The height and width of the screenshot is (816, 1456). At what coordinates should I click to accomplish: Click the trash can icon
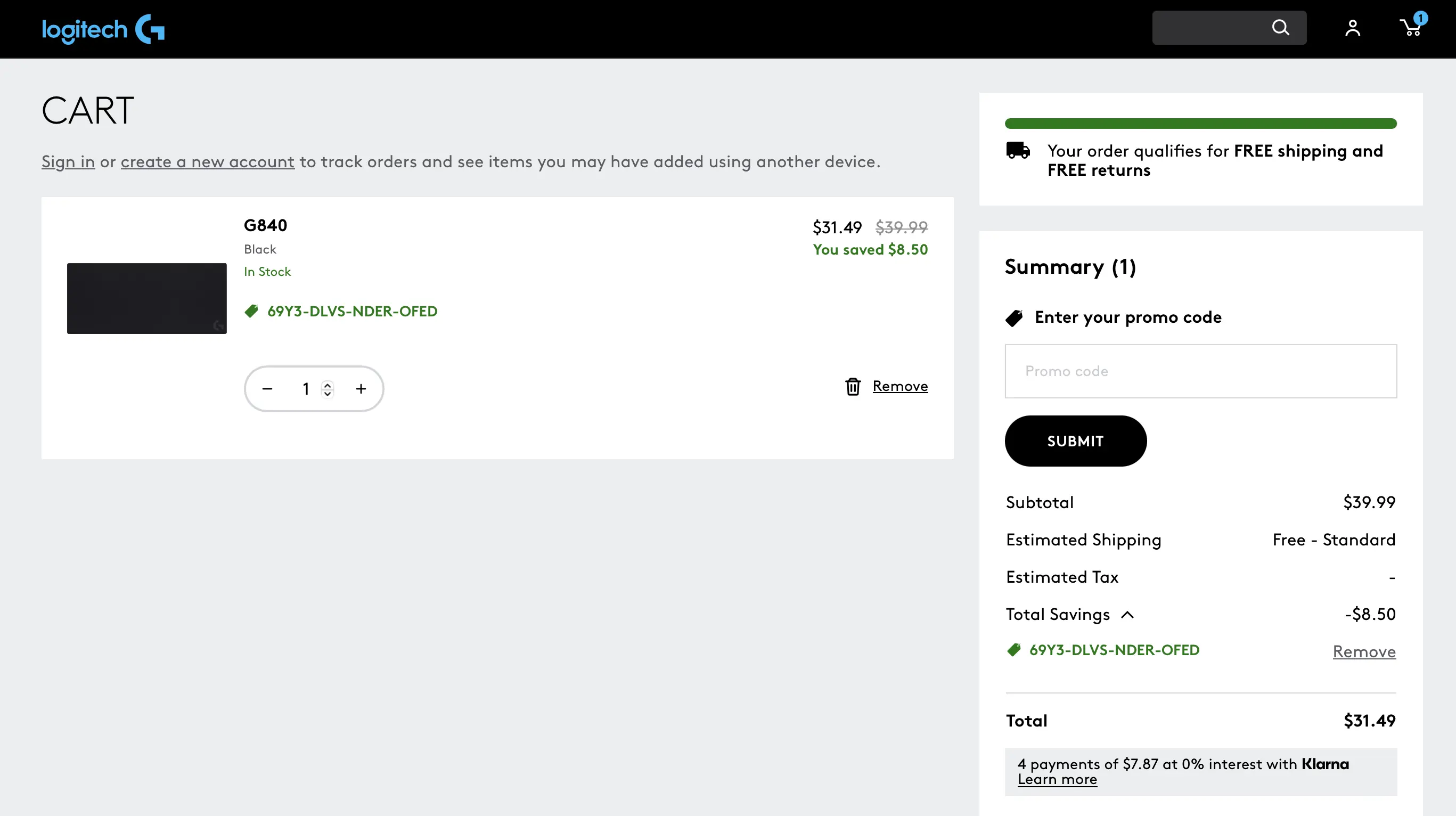pos(852,387)
